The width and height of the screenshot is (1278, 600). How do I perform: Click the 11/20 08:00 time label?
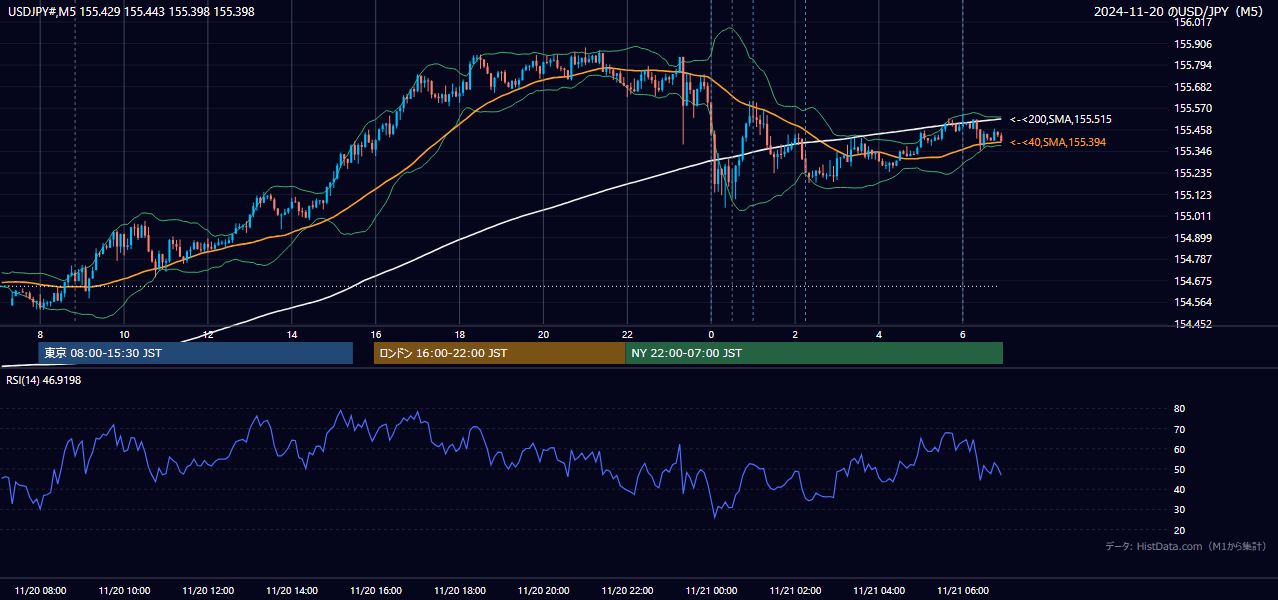click(40, 591)
